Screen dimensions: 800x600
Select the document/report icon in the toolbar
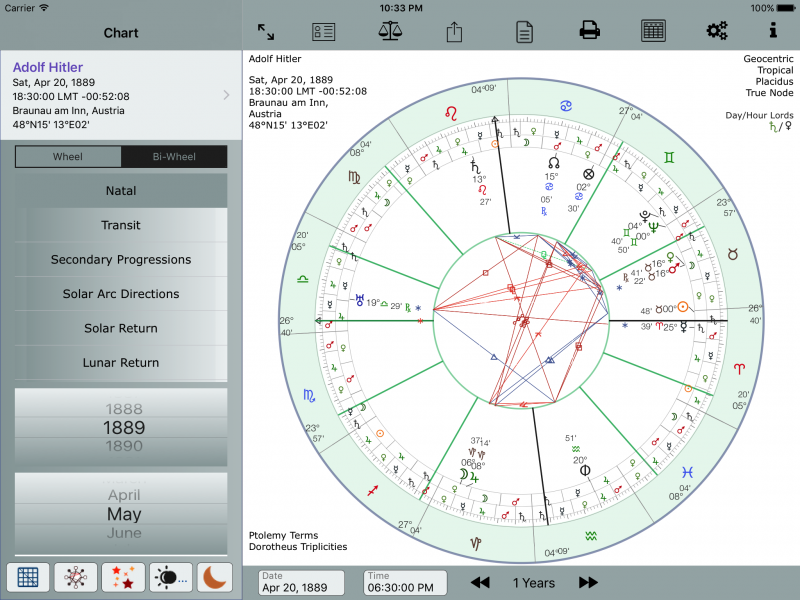523,30
